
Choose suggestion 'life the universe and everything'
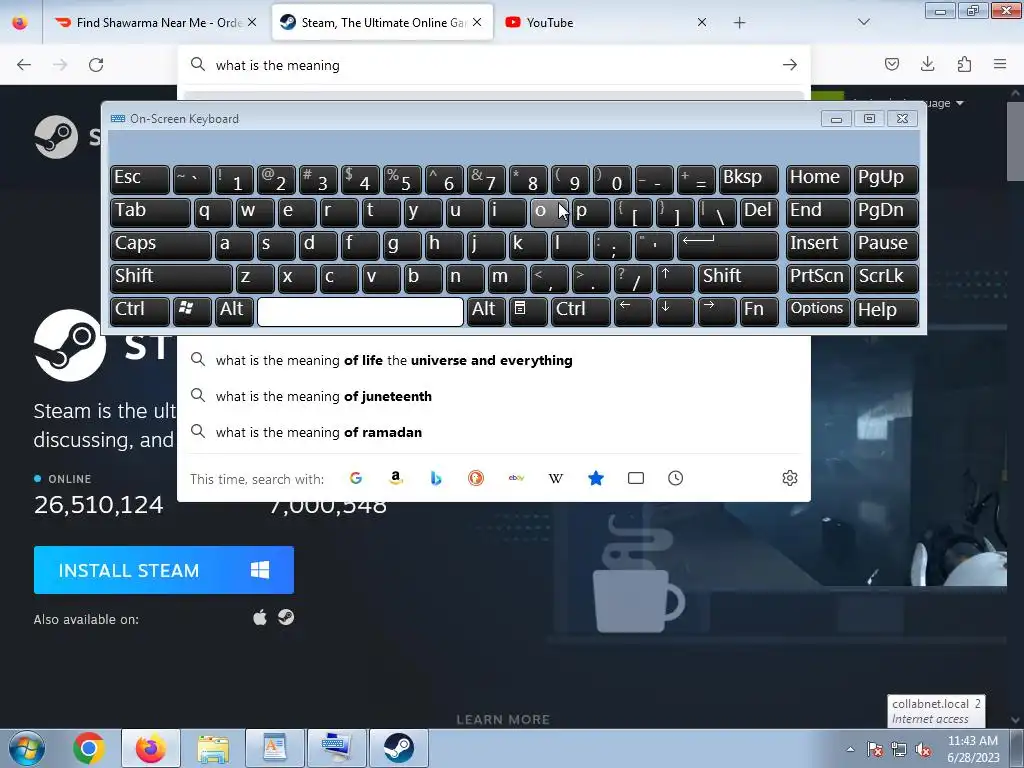tap(494, 360)
